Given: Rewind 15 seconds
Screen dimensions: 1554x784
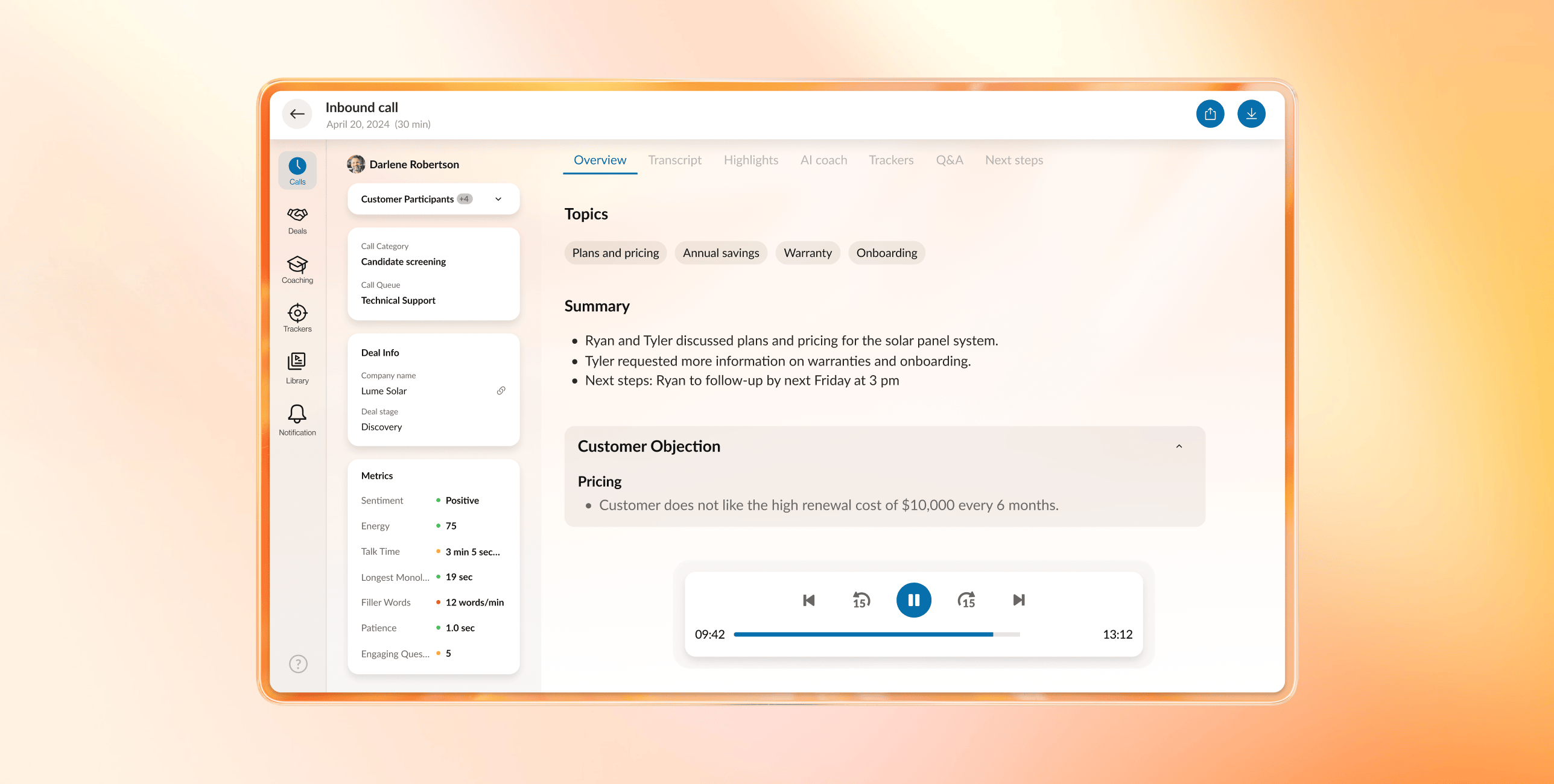Looking at the screenshot, I should click(x=861, y=600).
